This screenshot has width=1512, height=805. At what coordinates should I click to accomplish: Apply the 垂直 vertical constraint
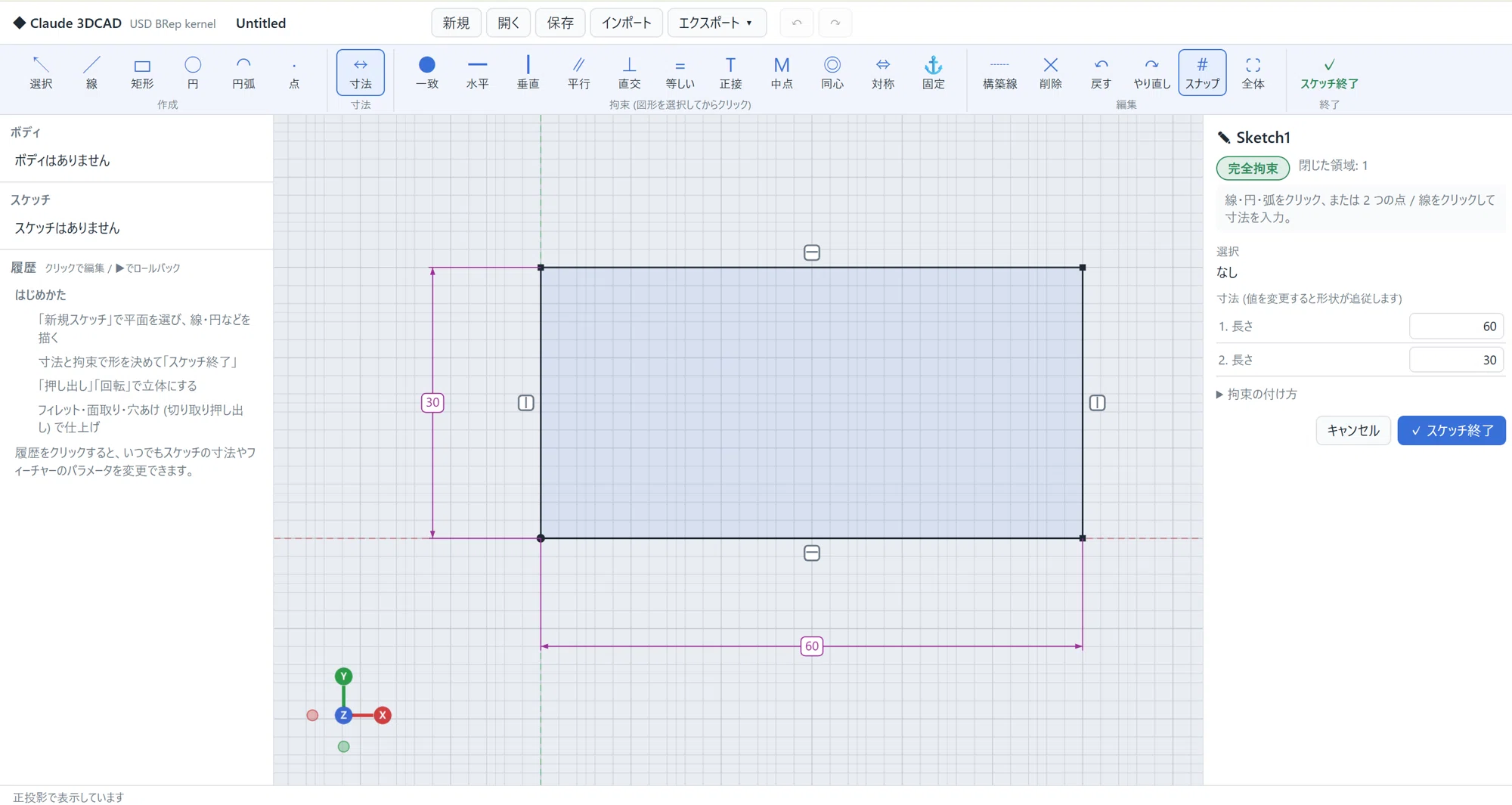point(528,73)
